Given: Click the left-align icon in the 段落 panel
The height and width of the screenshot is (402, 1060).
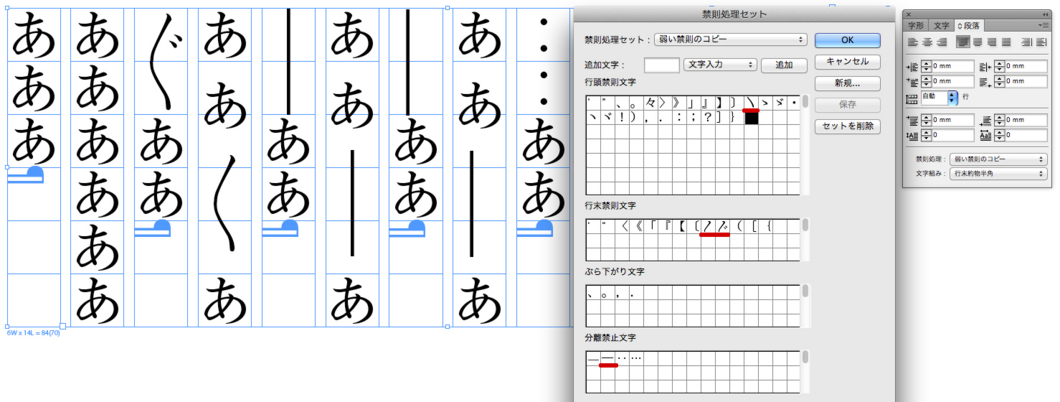Looking at the screenshot, I should (x=912, y=42).
